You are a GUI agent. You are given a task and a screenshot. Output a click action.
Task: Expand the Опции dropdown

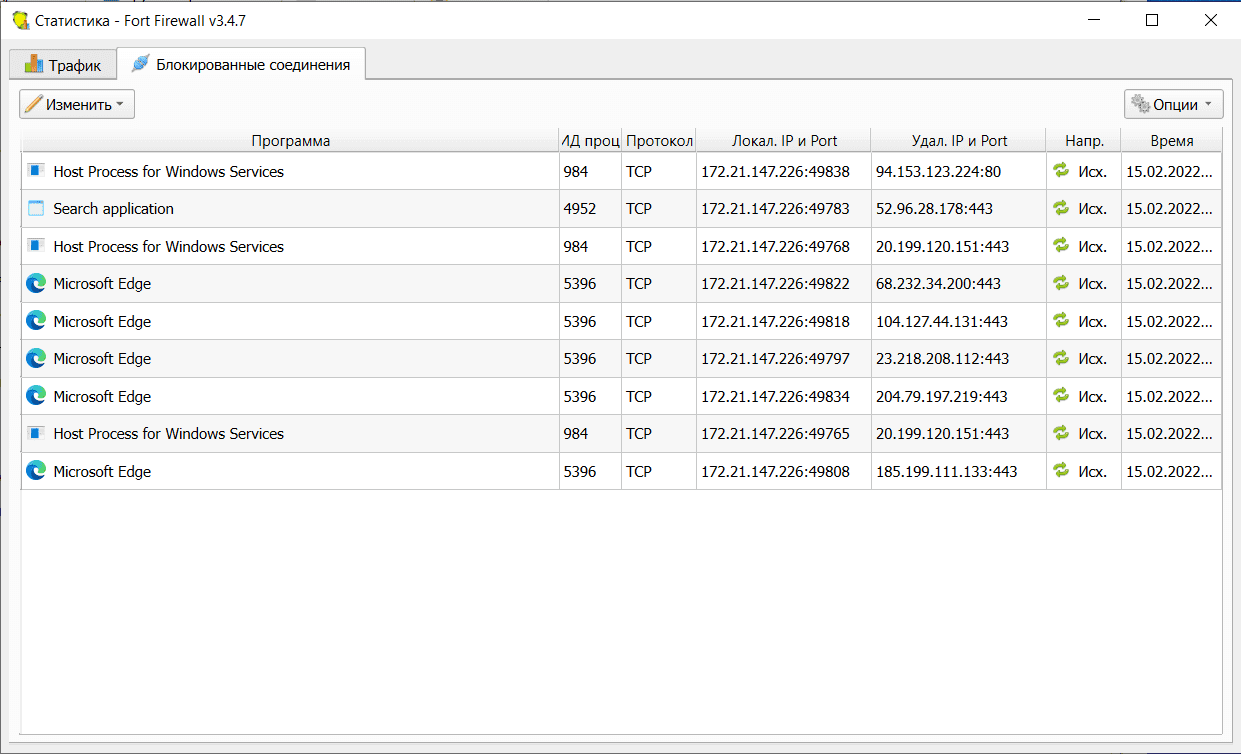tap(1173, 104)
